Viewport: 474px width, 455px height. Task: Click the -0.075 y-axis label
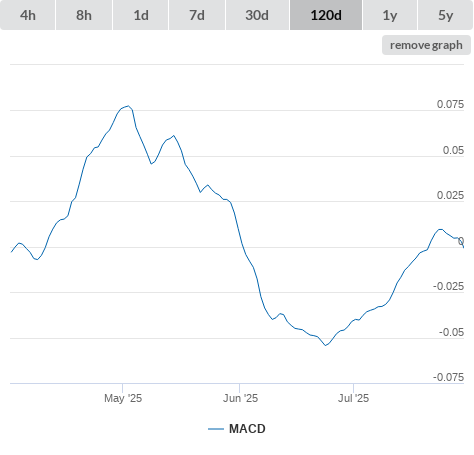coord(448,377)
